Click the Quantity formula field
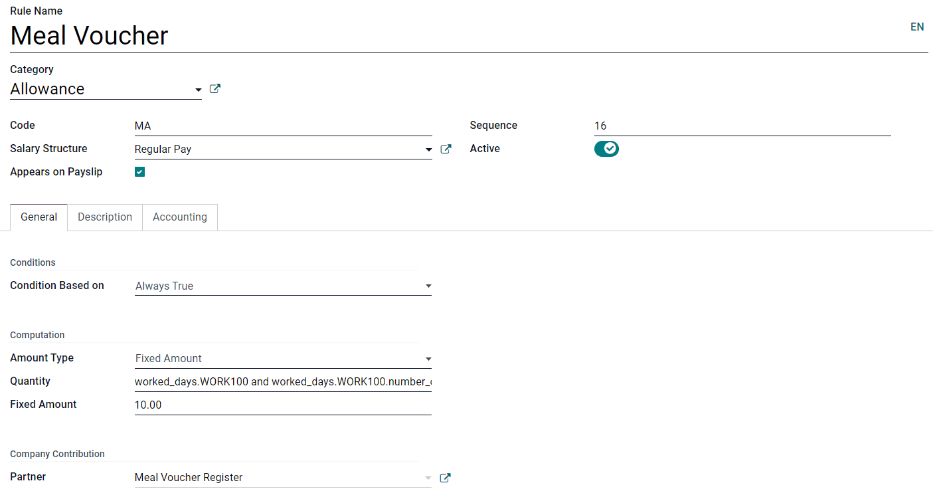Screen dimensions: 933x495 282,382
